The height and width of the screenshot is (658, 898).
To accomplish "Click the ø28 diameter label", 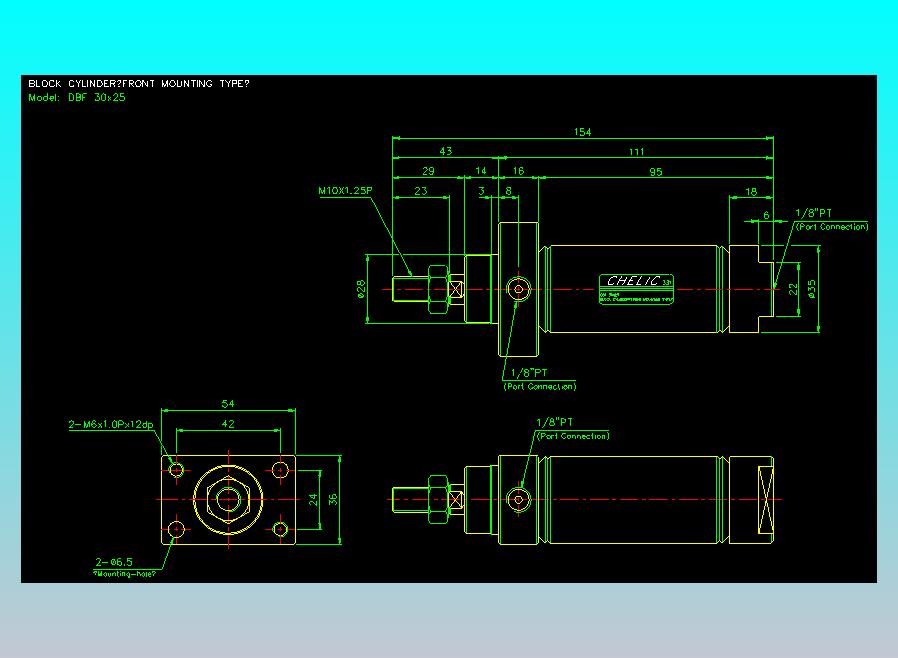I will click(361, 289).
